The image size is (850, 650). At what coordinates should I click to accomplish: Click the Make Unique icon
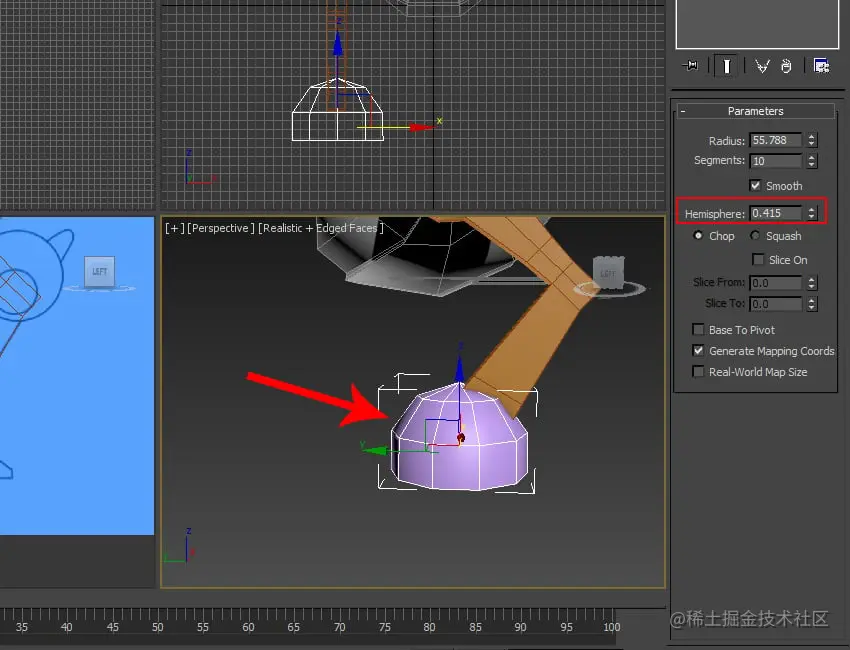[762, 66]
